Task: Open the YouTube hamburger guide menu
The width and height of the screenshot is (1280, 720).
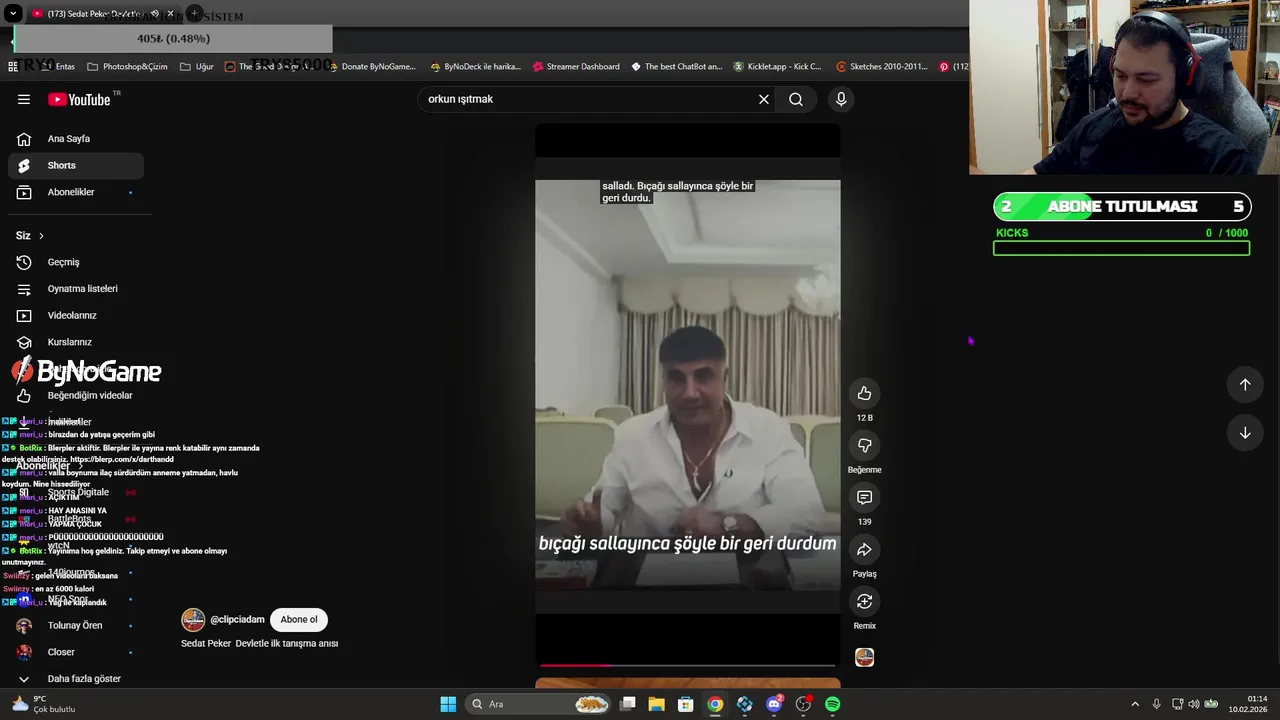Action: click(x=24, y=99)
